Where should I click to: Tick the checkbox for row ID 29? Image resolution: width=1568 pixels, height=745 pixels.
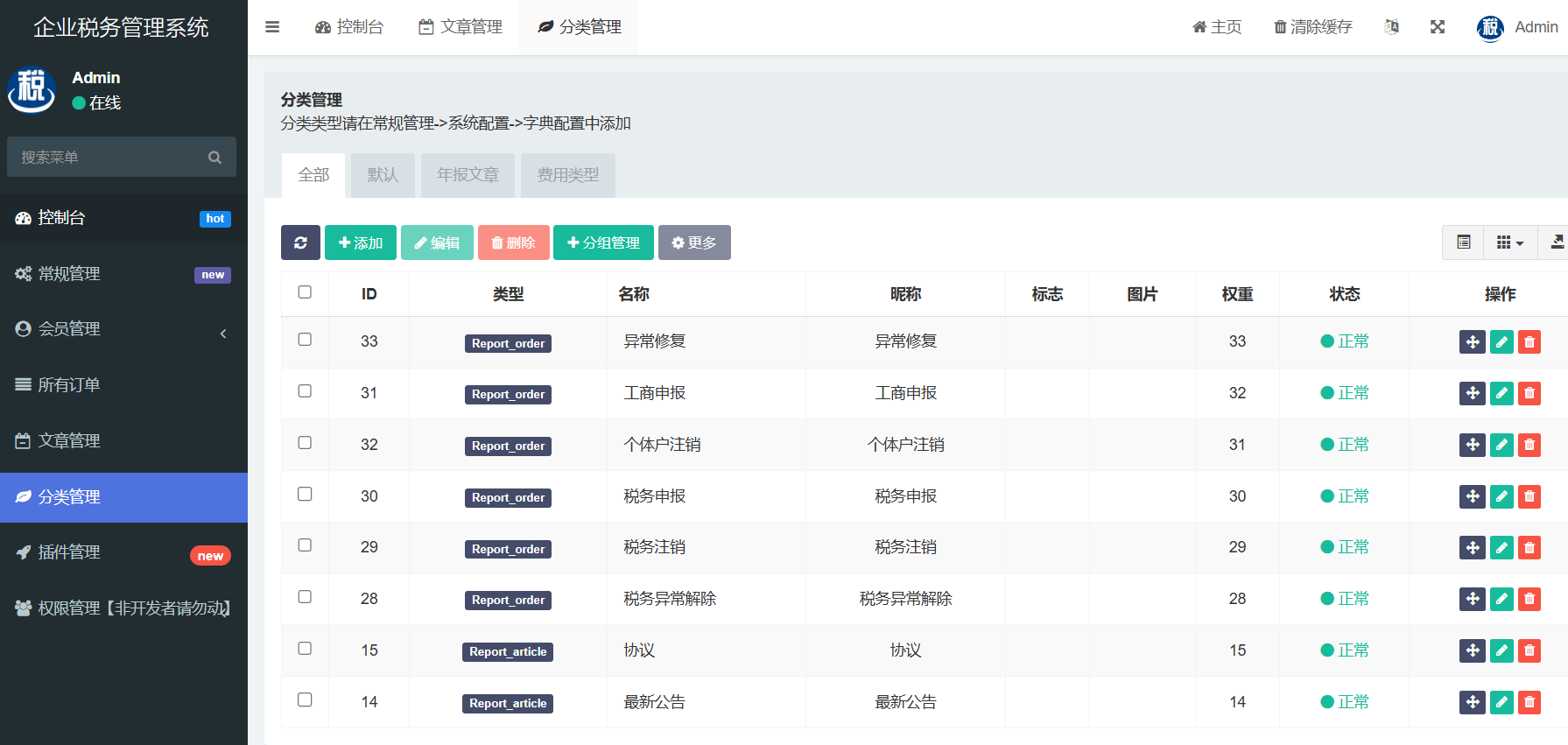[305, 545]
